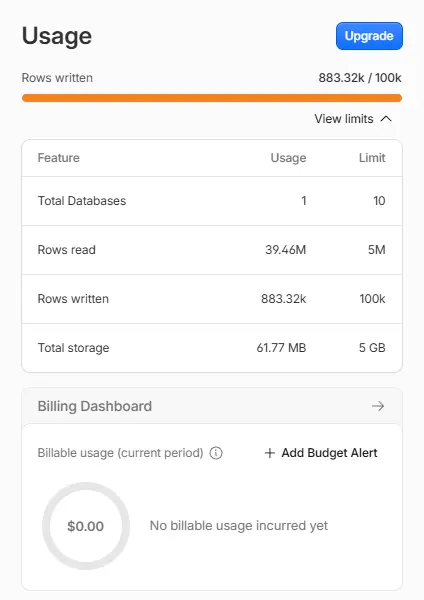Click the Limit column header

[372, 158]
